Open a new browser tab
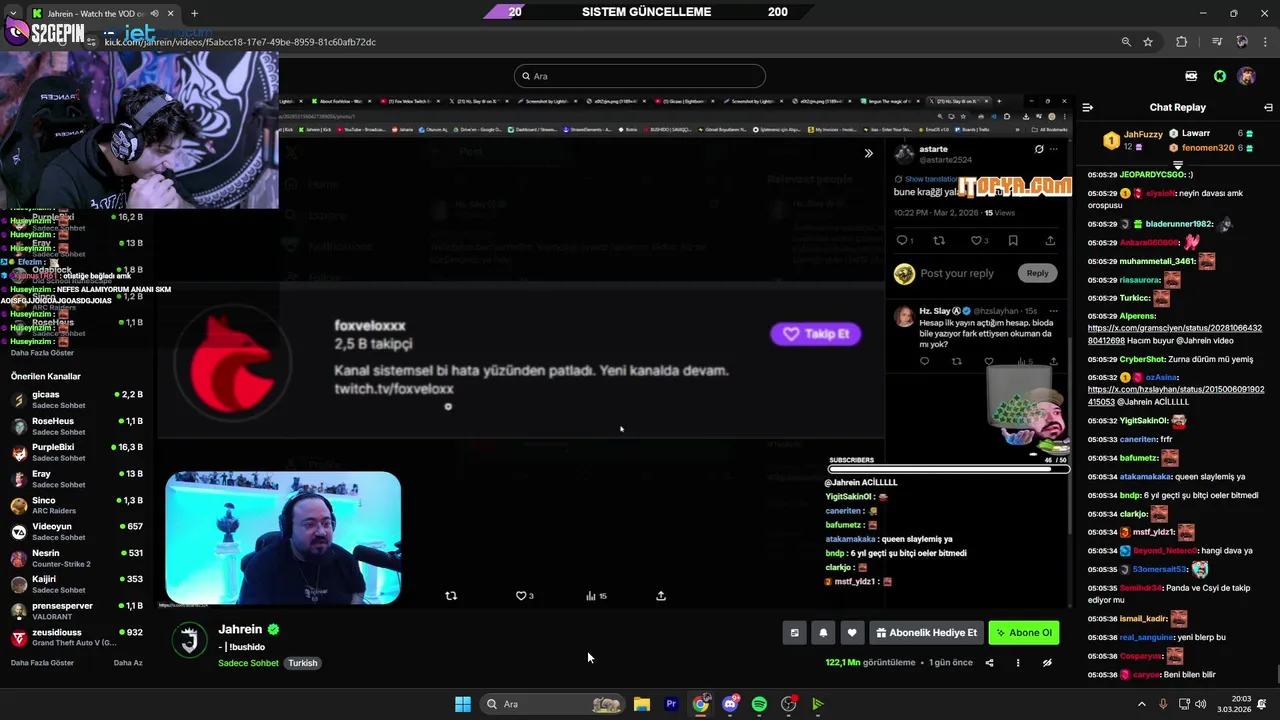 (x=194, y=13)
